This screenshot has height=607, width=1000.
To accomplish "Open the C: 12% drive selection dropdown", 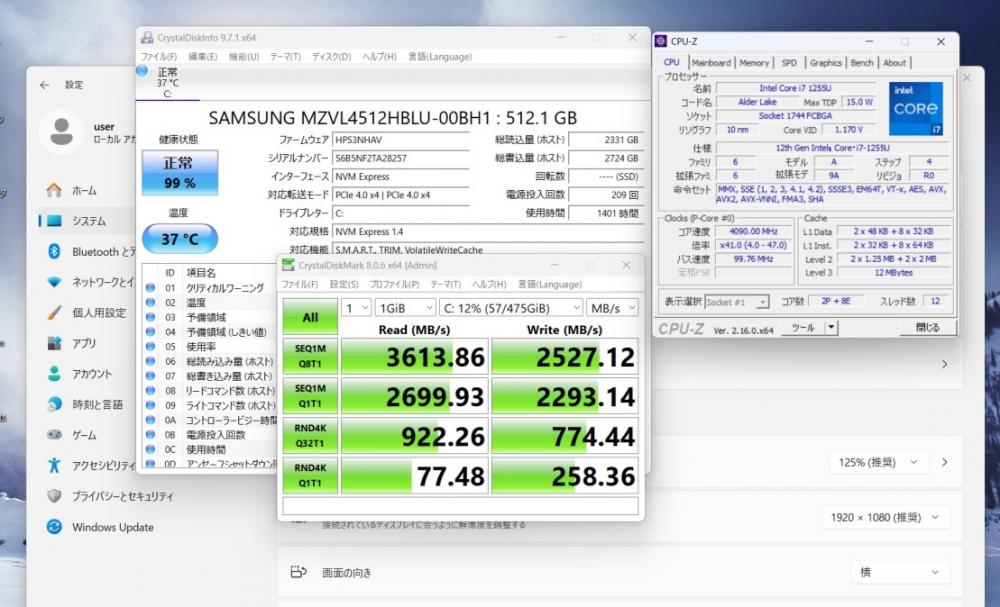I will [511, 308].
